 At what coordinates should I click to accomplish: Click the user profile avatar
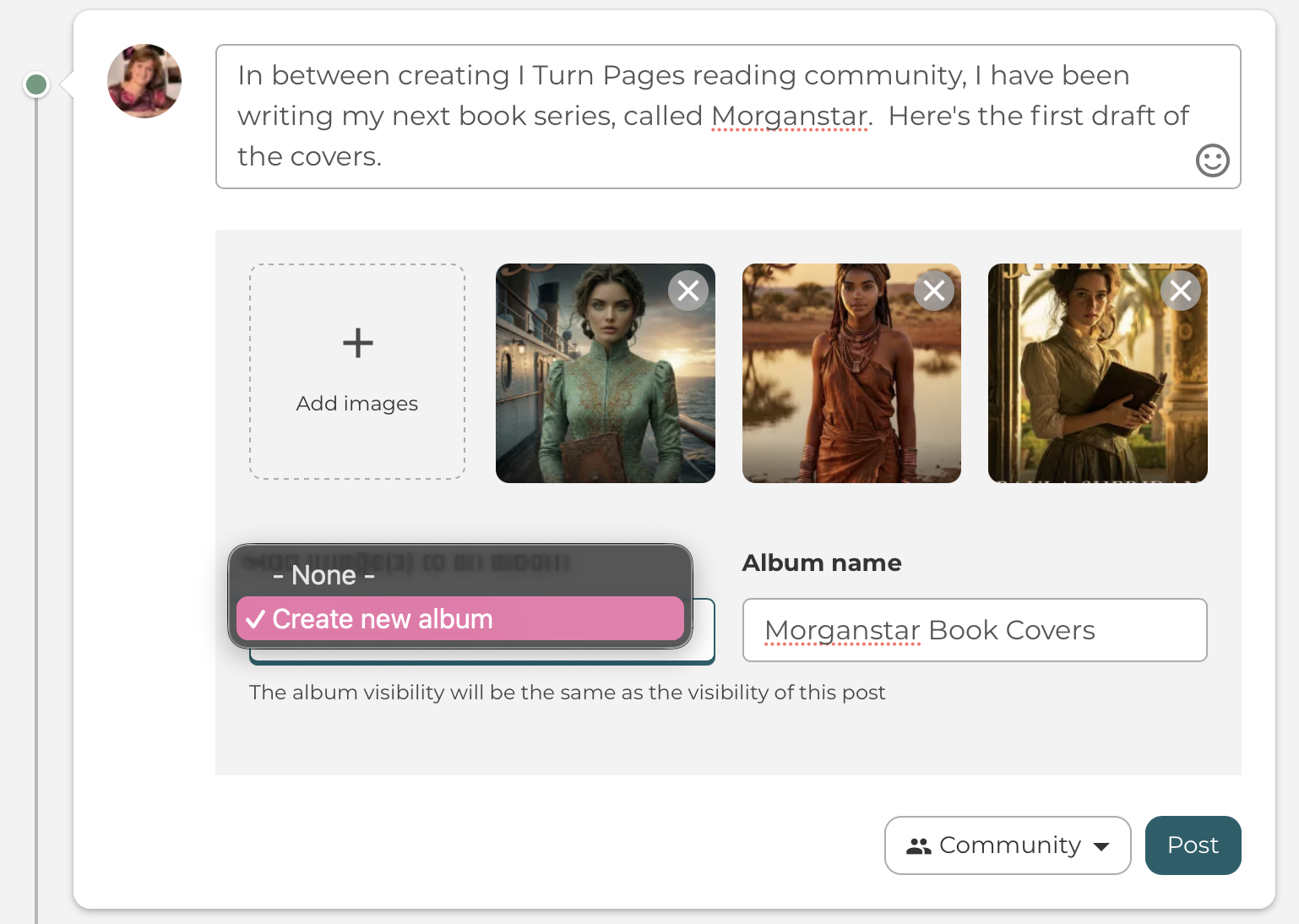(x=144, y=81)
